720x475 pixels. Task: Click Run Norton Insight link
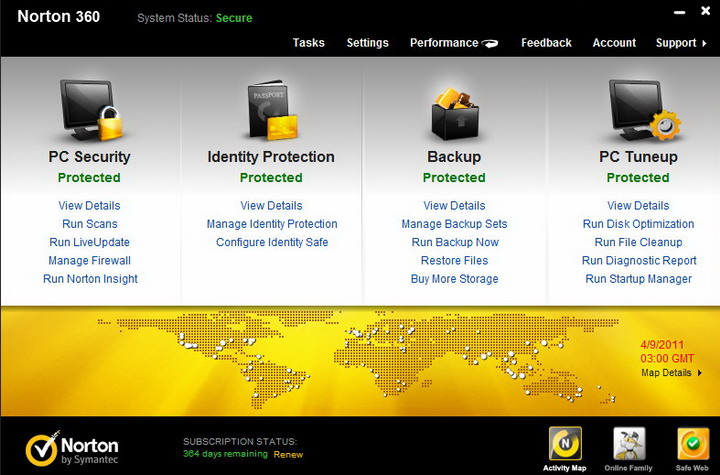(x=90, y=279)
